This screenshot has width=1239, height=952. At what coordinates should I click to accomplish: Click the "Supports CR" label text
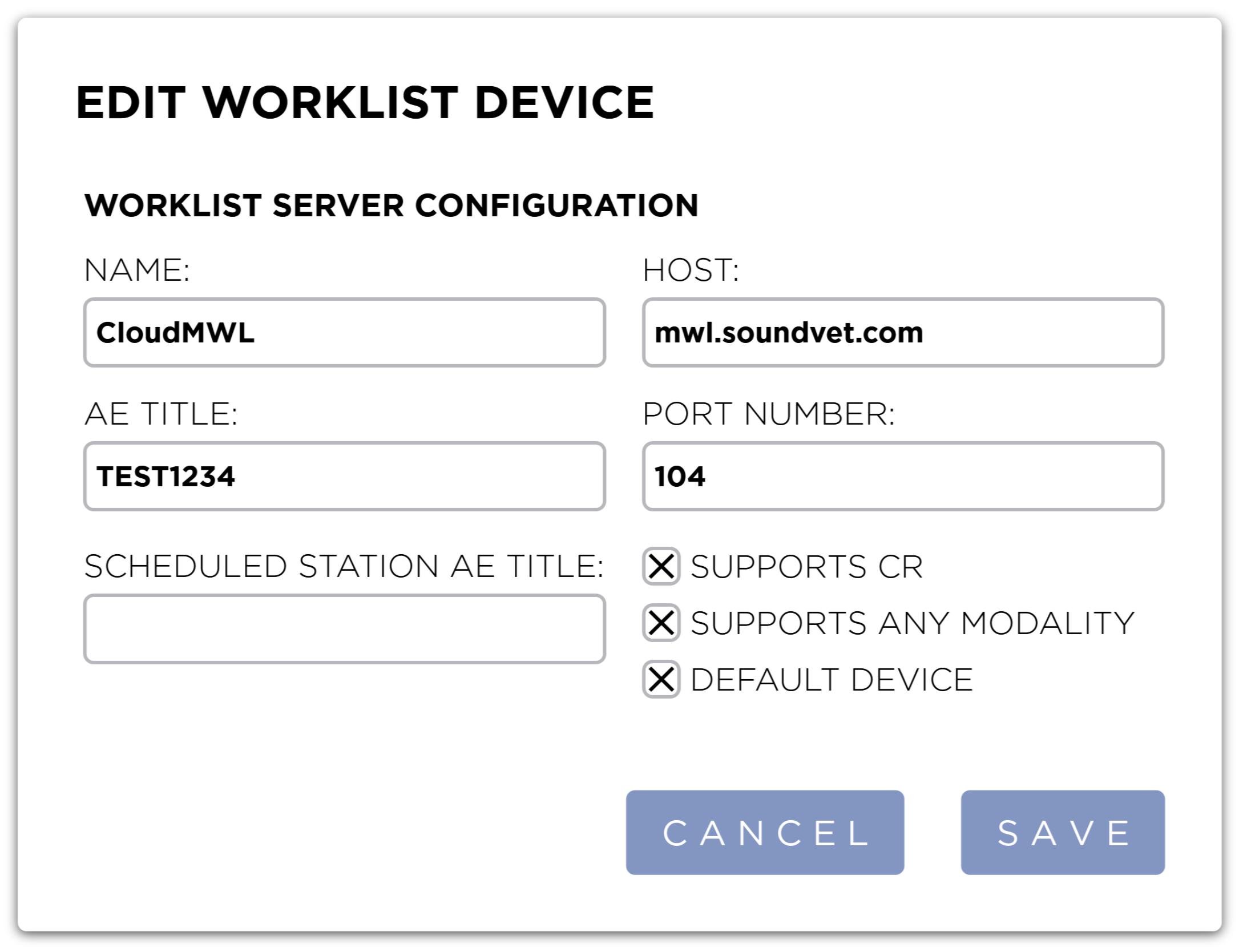pyautogui.click(x=806, y=567)
